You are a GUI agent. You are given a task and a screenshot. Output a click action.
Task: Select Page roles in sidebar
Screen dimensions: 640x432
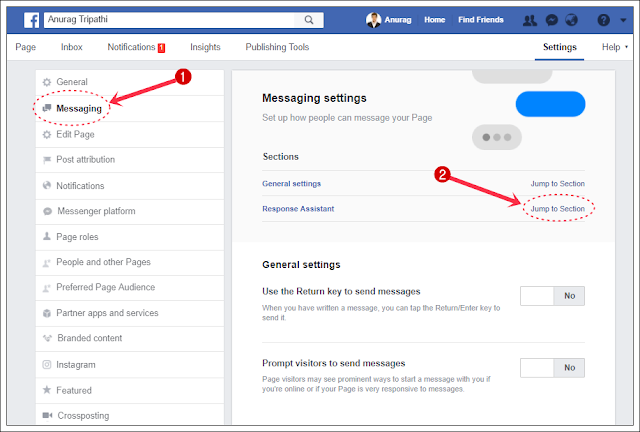pyautogui.click(x=130, y=237)
